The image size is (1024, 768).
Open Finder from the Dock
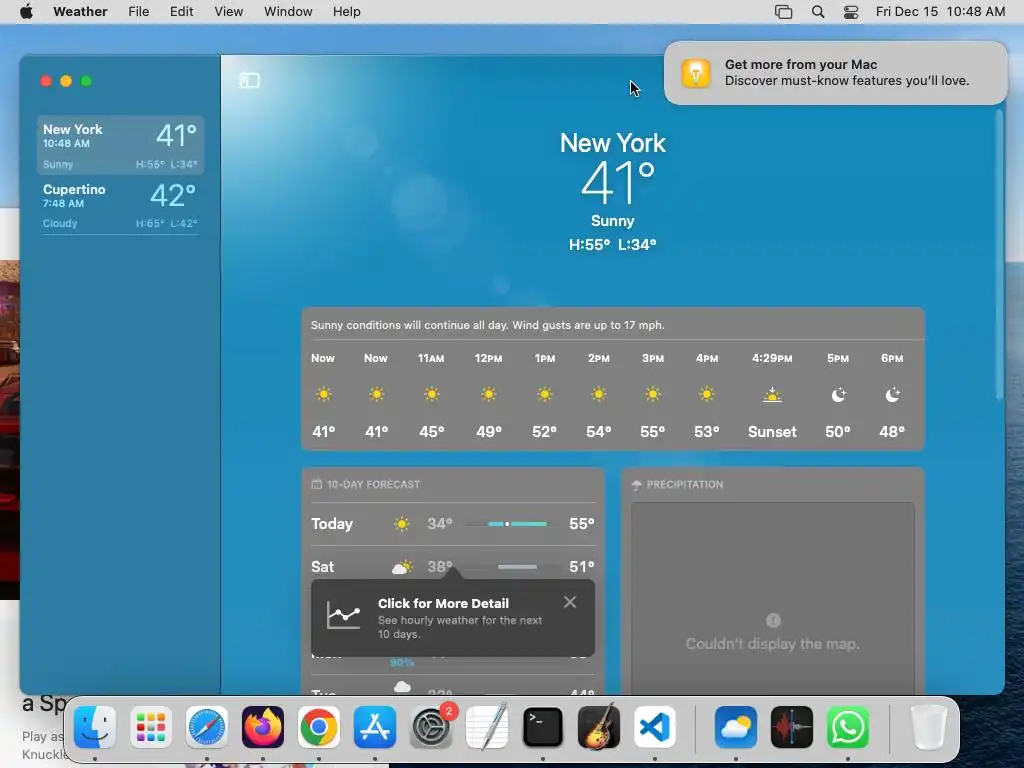pyautogui.click(x=95, y=727)
